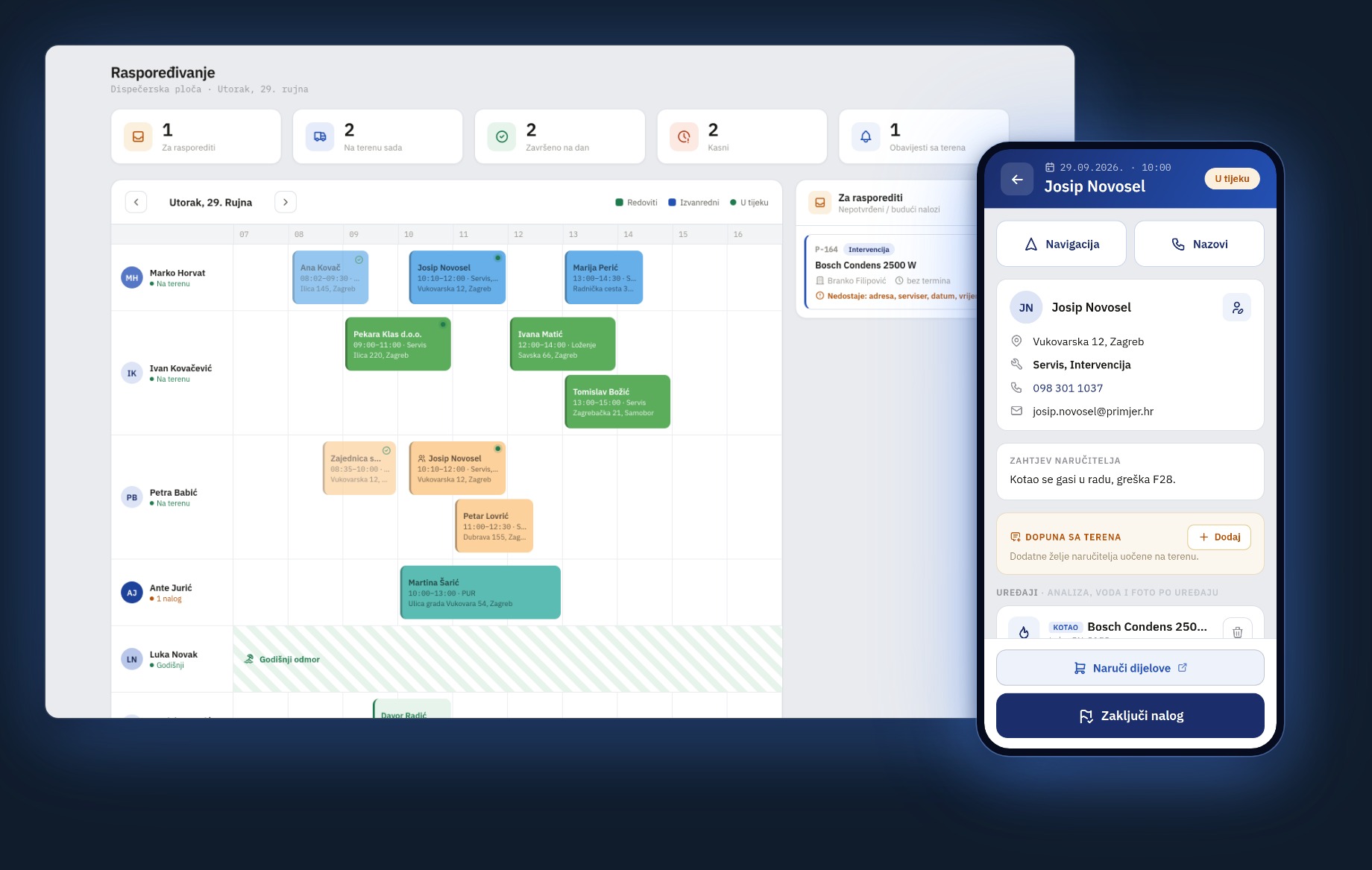Tap the email josip.novosel@primjer.hr

pos(1093,411)
